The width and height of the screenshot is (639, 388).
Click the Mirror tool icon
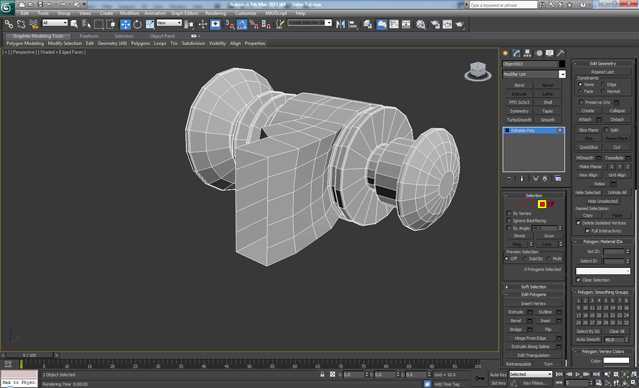click(341, 24)
